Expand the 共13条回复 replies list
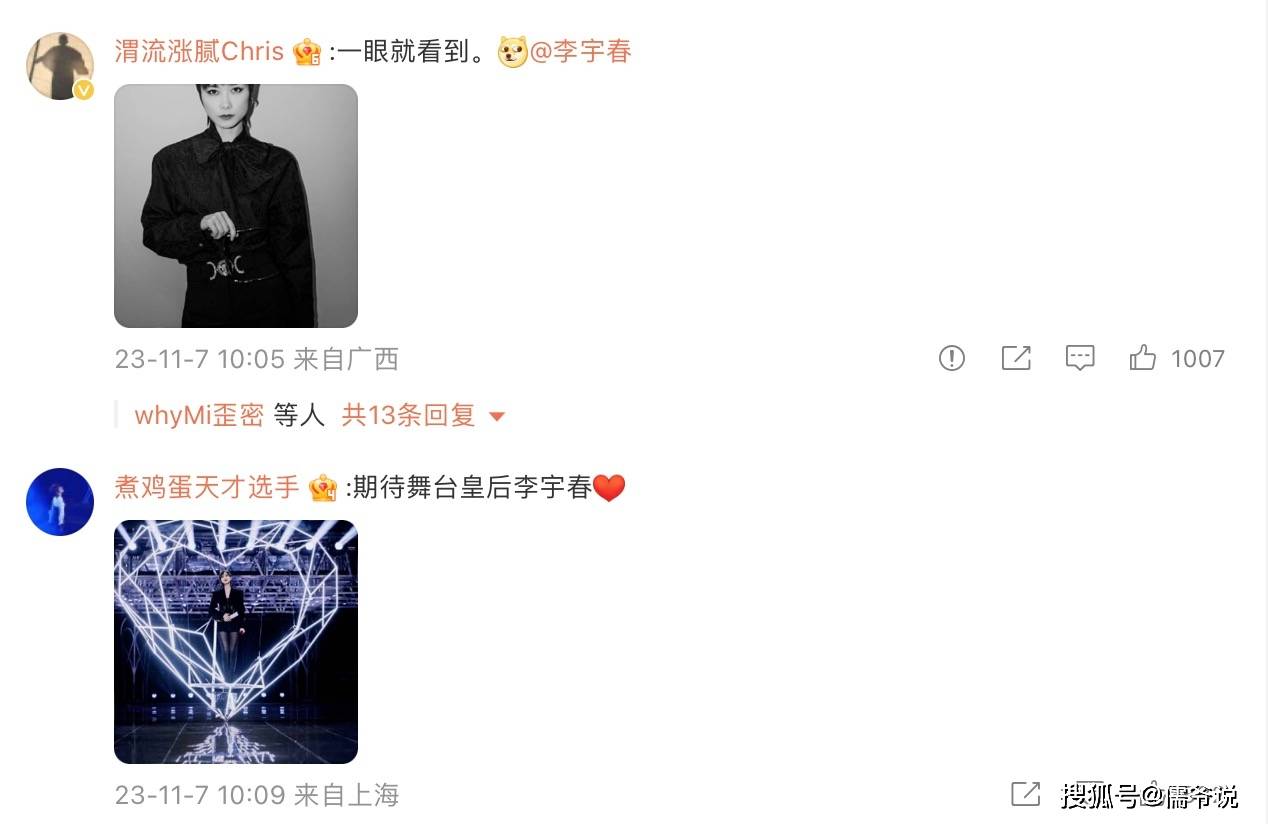The height and width of the screenshot is (824, 1268). coord(408,415)
